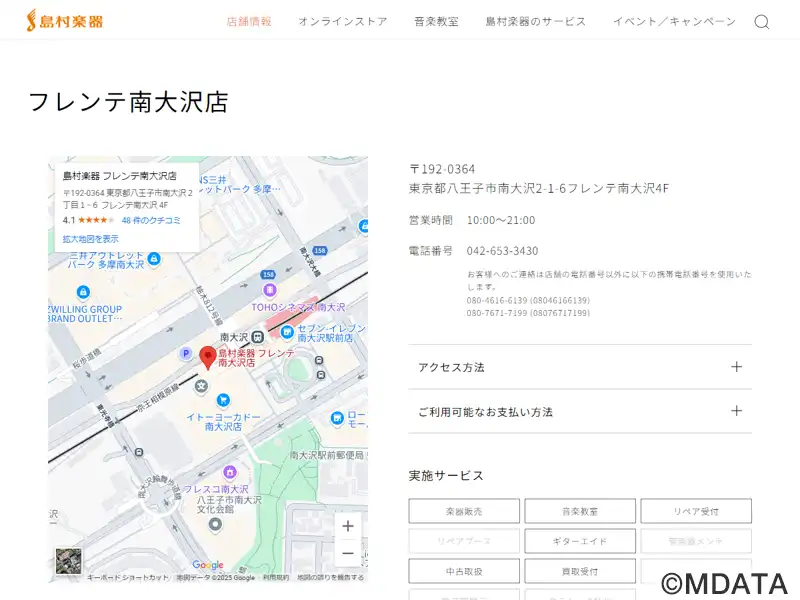Click the grayed-out 管楽器メンテ service button
Viewport: 800px width, 600px height.
click(696, 541)
